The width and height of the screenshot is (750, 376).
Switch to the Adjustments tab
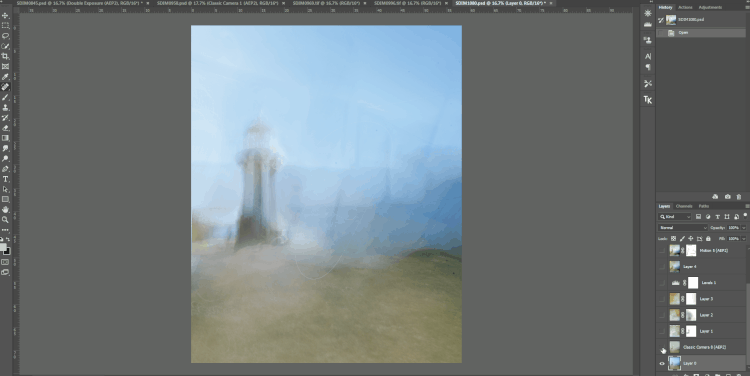tap(710, 7)
